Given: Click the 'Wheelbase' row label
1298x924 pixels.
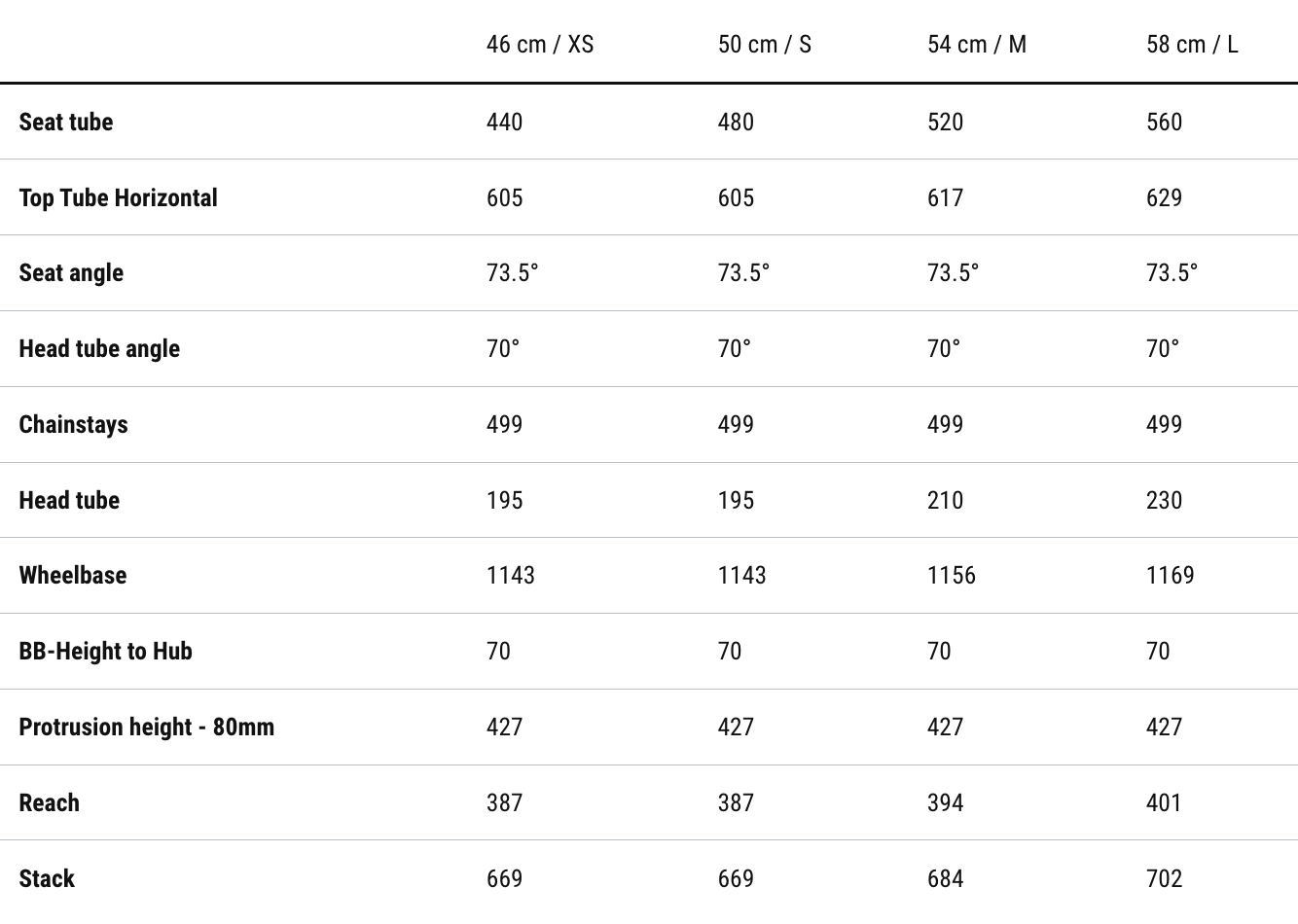Looking at the screenshot, I should 73,575.
